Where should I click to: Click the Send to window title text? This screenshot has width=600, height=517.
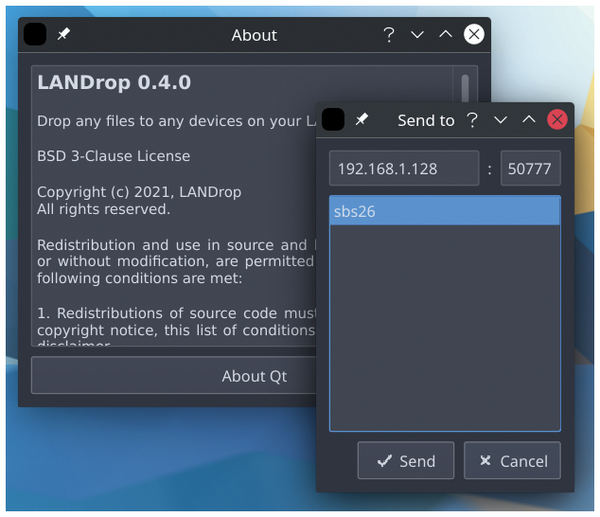pyautogui.click(x=426, y=121)
